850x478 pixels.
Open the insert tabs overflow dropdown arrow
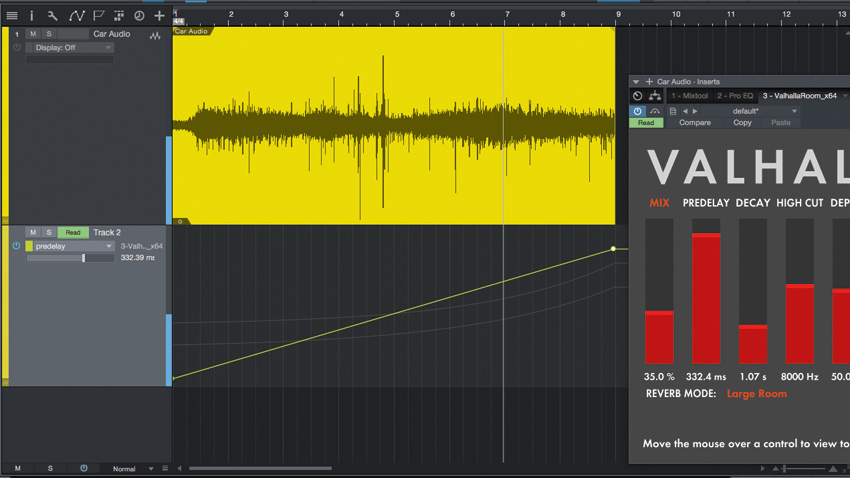pyautogui.click(x=845, y=96)
